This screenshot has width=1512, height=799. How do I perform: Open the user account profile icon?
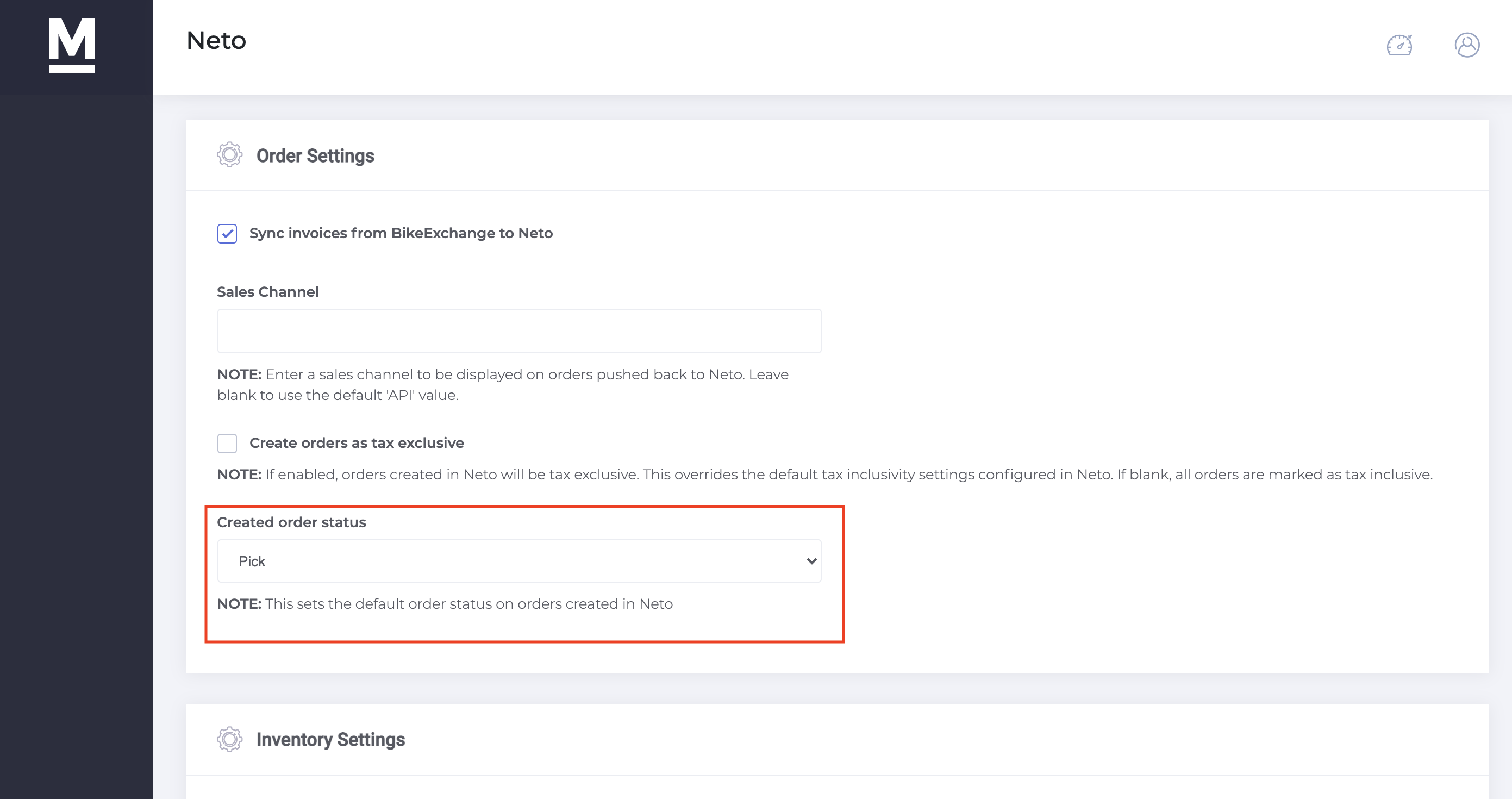point(1467,45)
